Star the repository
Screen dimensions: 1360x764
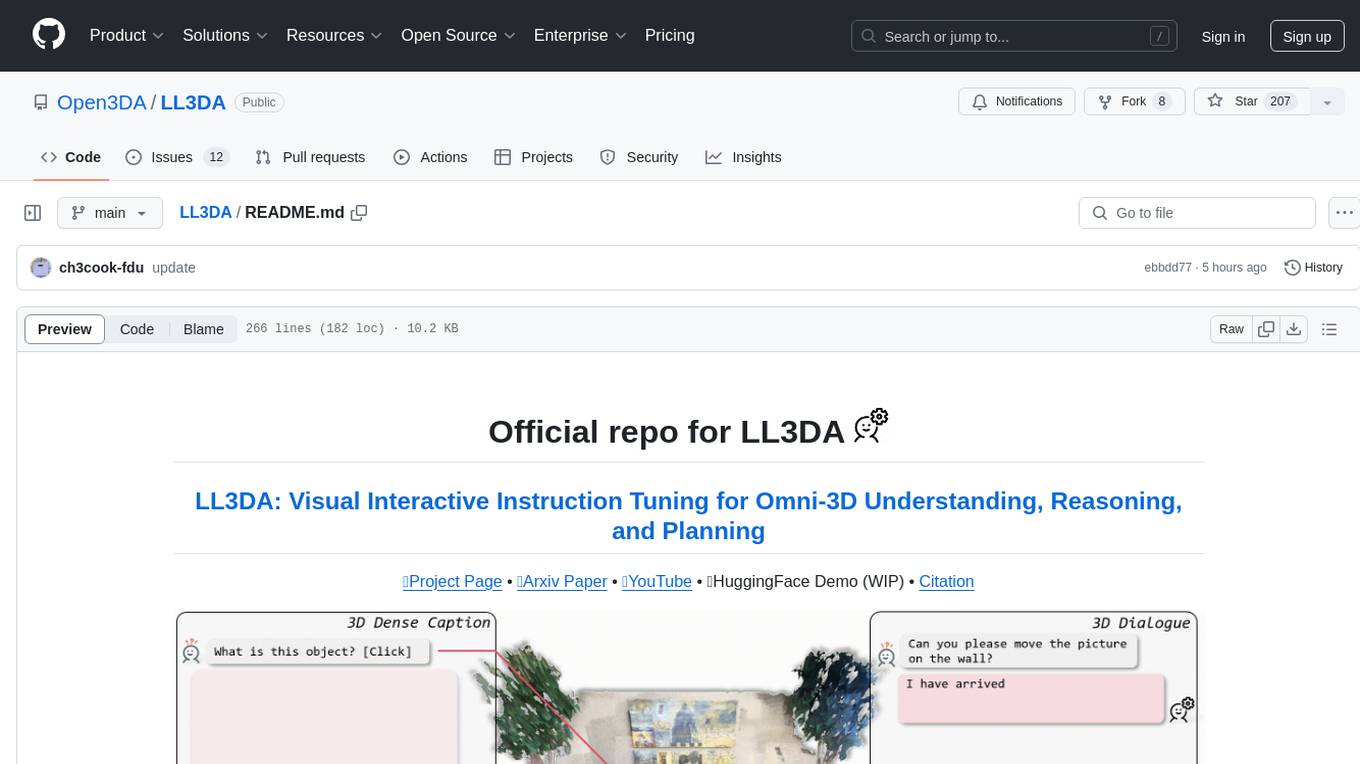(x=1251, y=102)
